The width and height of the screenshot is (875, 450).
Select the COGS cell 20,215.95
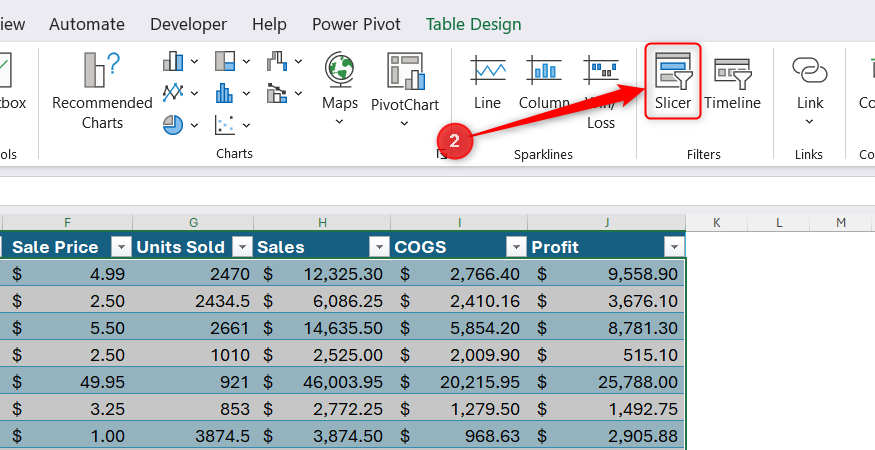(x=459, y=382)
